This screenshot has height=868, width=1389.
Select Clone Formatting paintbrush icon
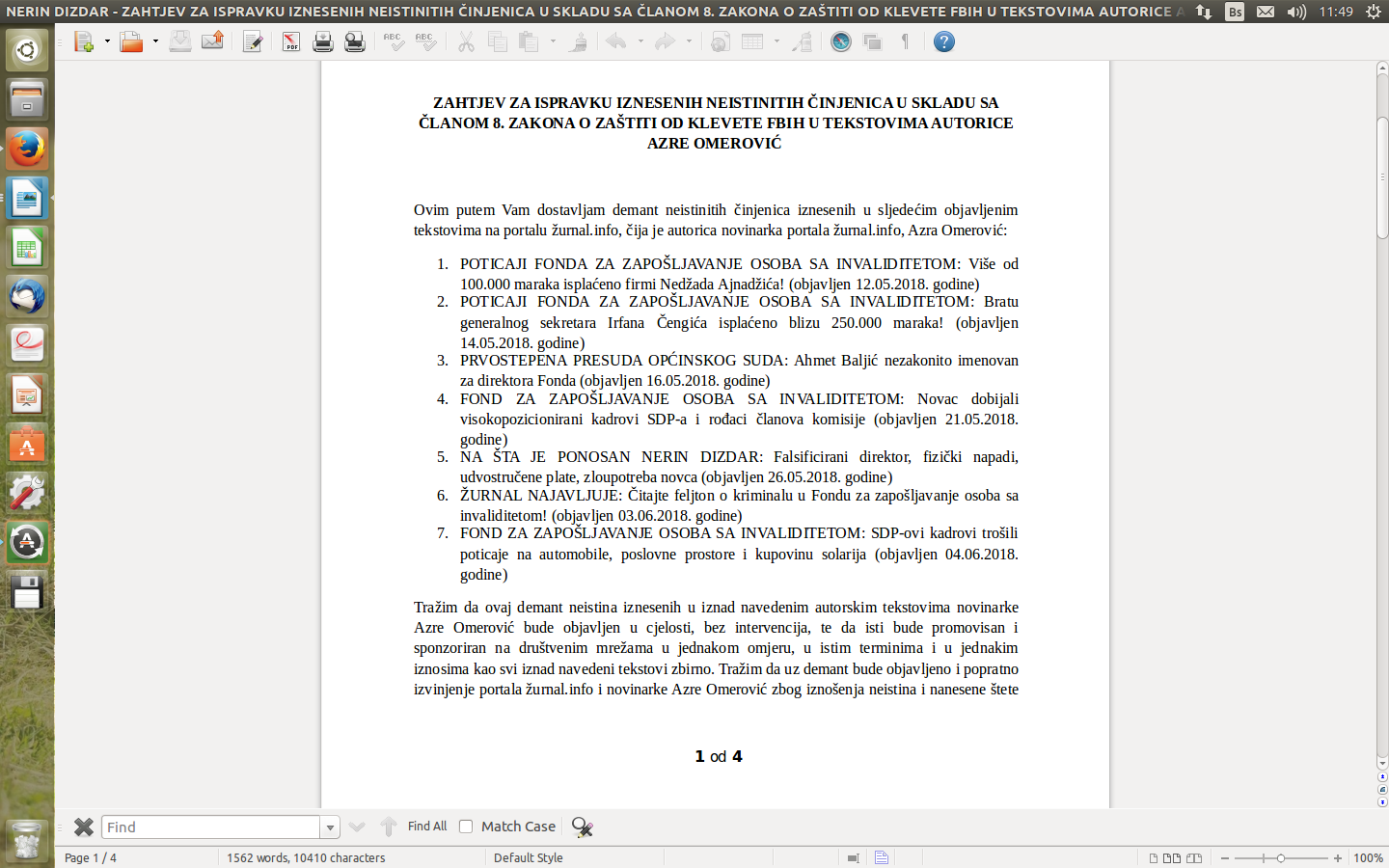(578, 41)
